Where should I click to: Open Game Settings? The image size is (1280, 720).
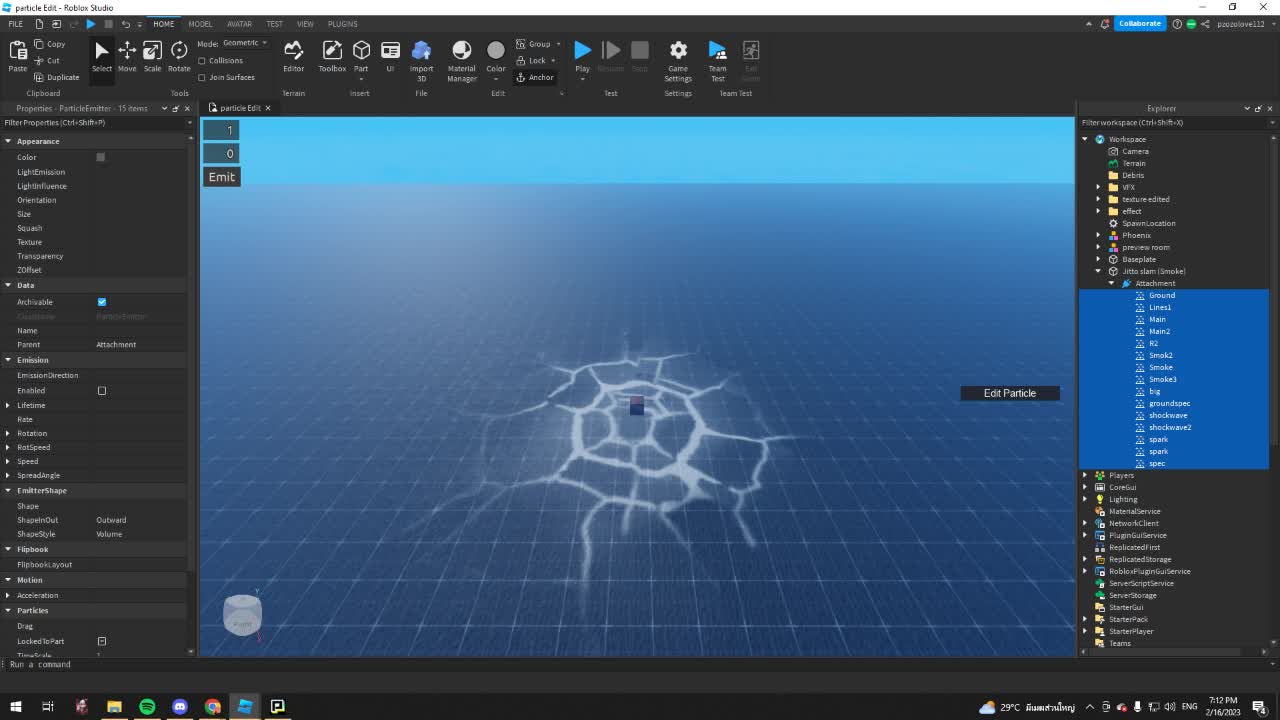pos(678,60)
